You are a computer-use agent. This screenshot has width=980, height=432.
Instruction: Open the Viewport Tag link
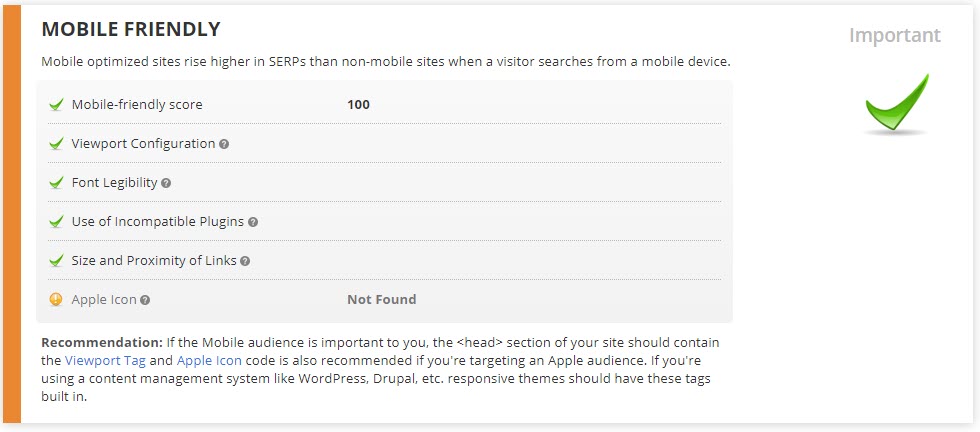[x=105, y=360]
